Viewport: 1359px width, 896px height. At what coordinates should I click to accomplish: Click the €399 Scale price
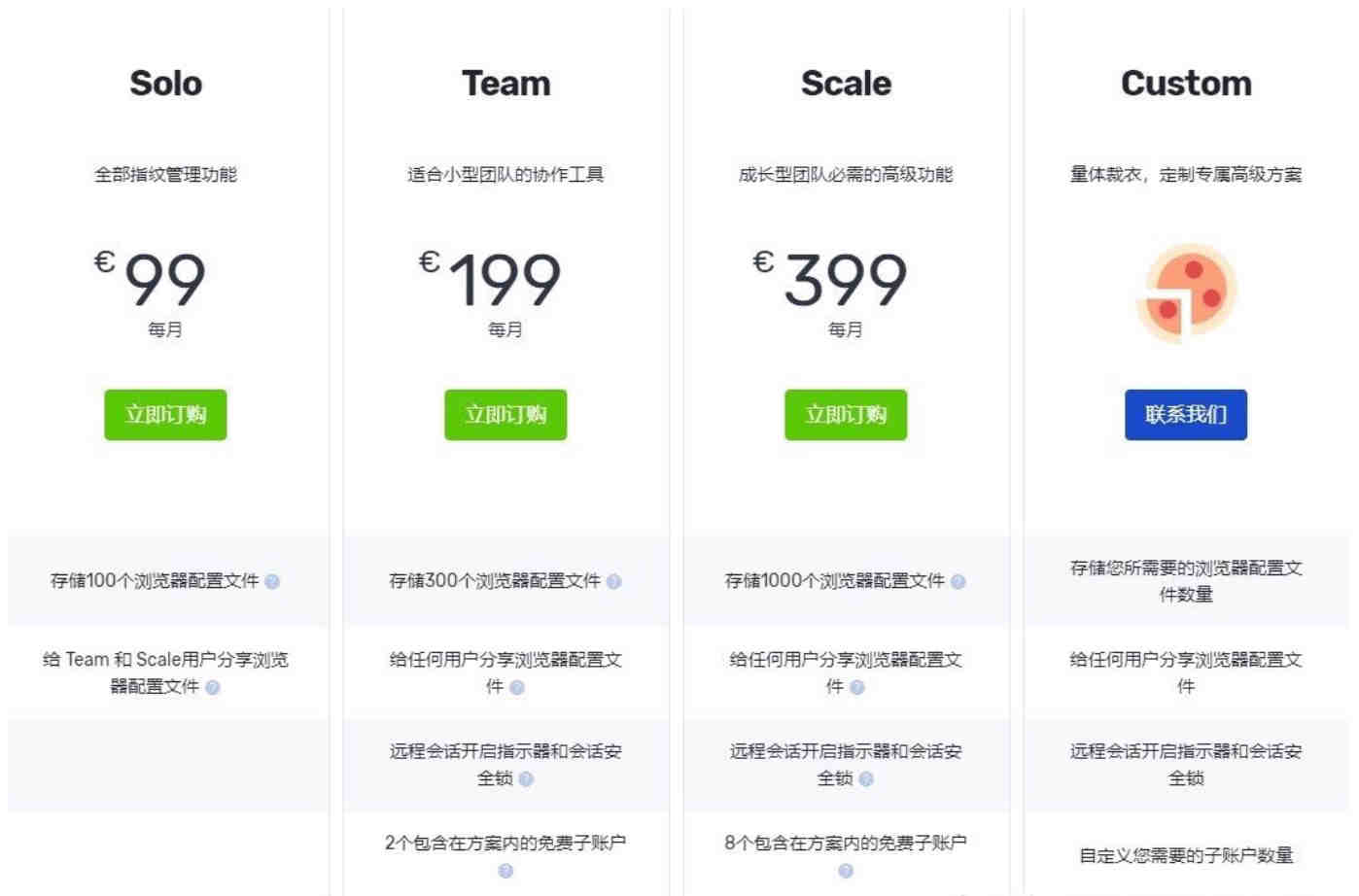831,279
